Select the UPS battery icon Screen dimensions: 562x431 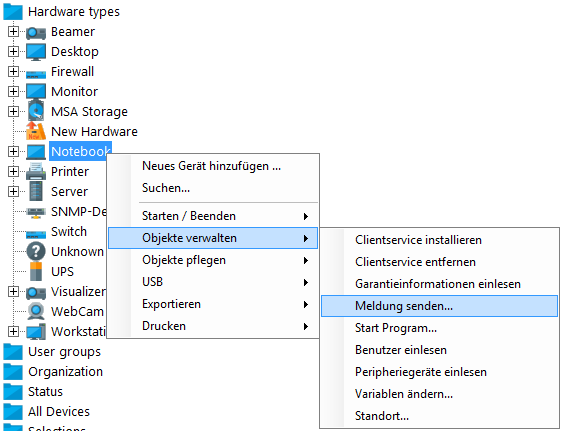pos(36,271)
